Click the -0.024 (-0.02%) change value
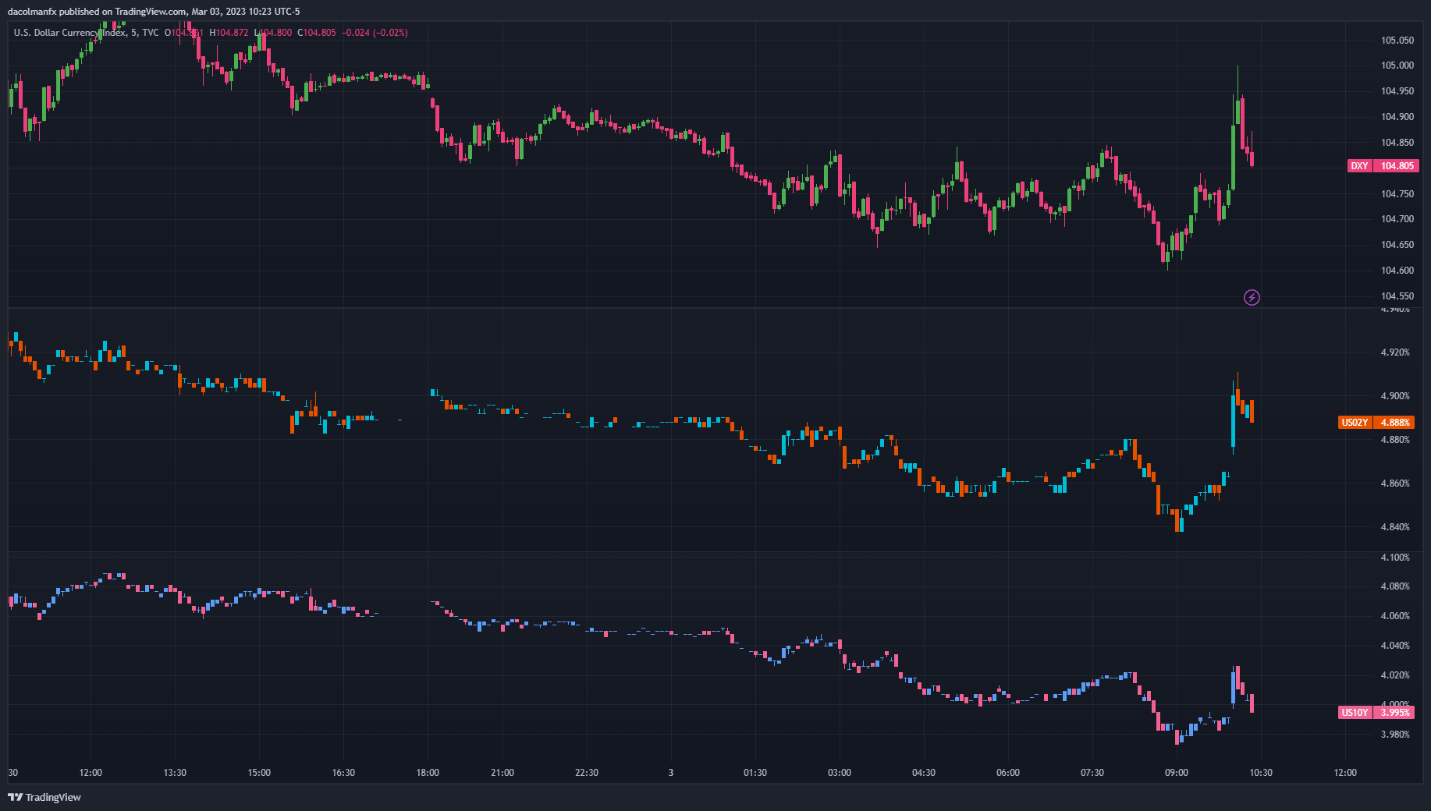The image size is (1431, 811). 375,32
